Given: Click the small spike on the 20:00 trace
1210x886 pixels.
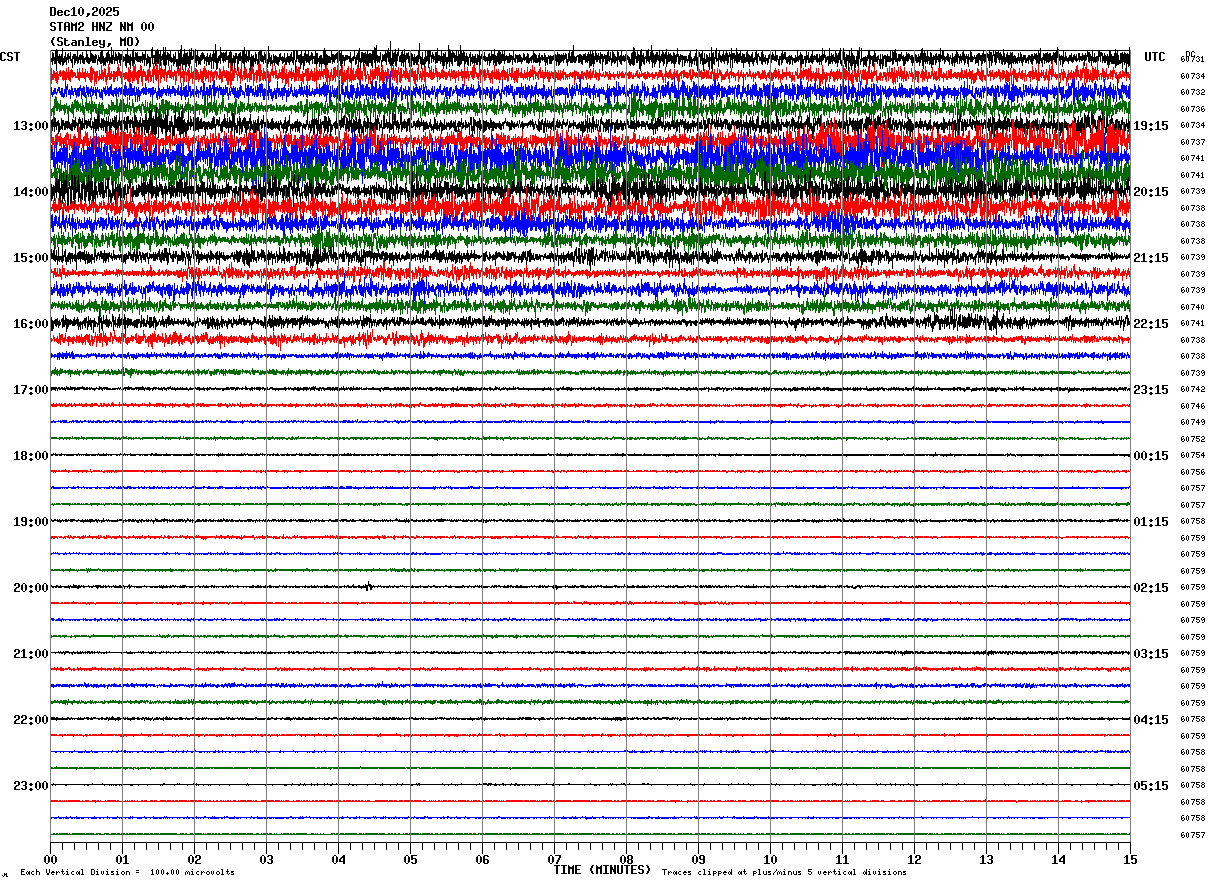Looking at the screenshot, I should click(368, 587).
